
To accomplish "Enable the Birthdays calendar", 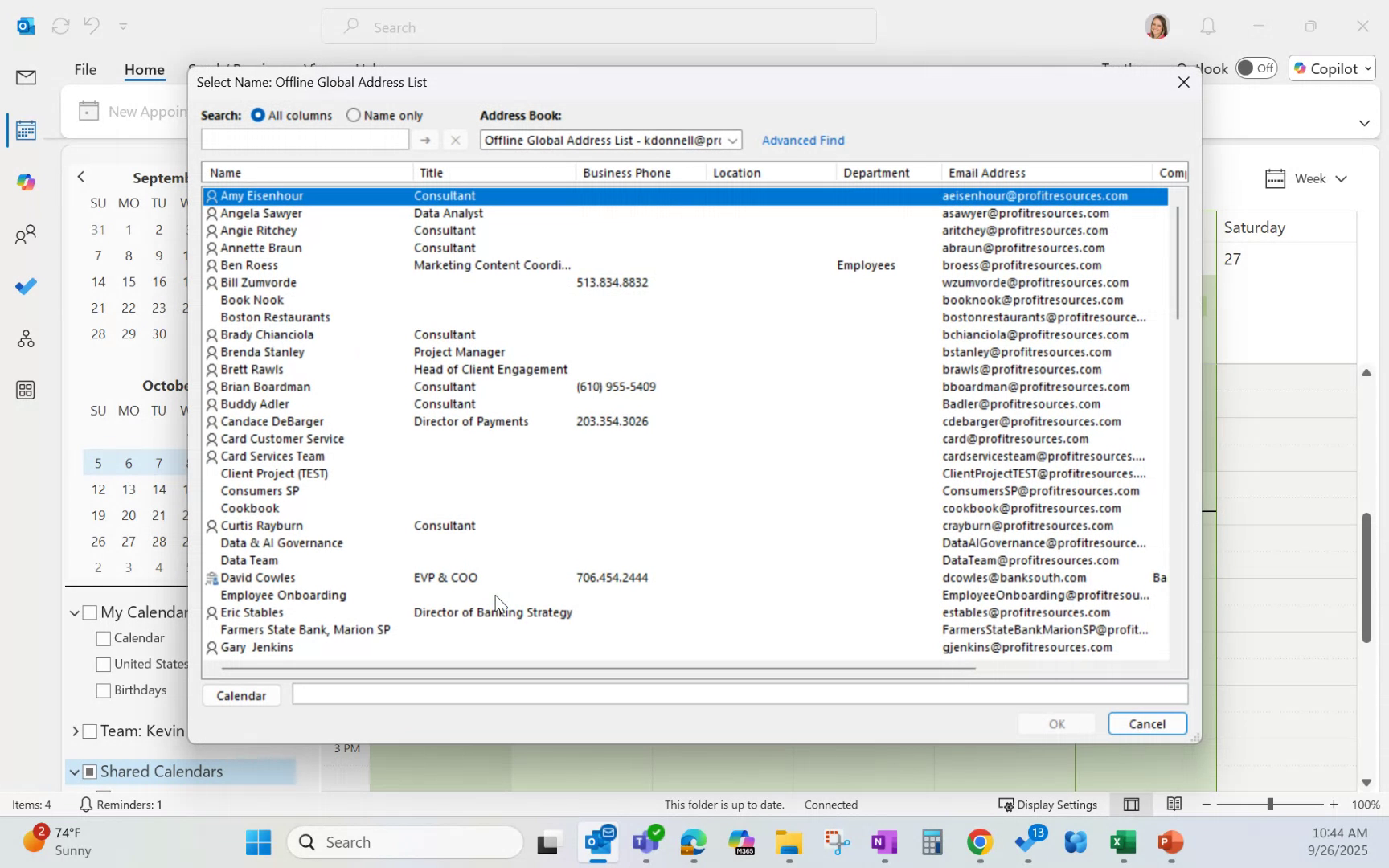I will point(103,690).
